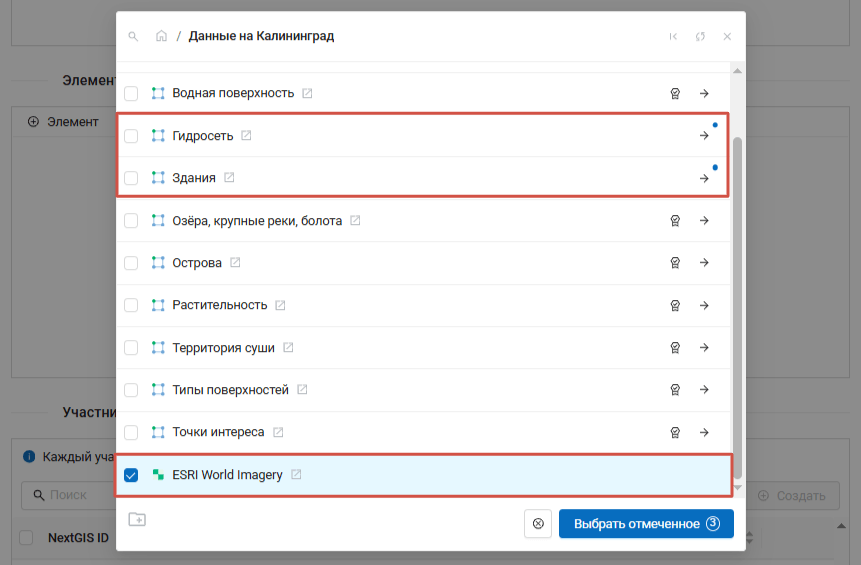Open ESRI World Imagery external link icon
The width and height of the screenshot is (861, 565).
[x=296, y=475]
